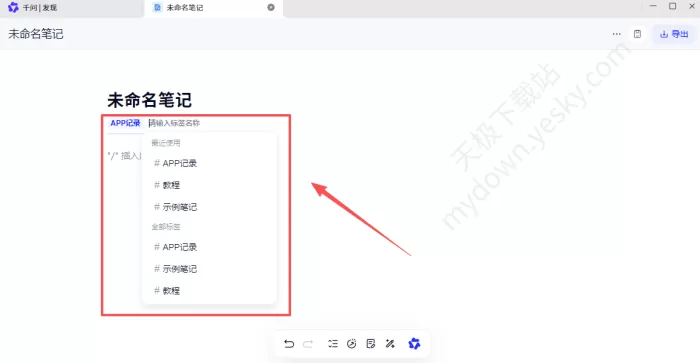Click the tag name input field
Image resolution: width=700 pixels, height=363 pixels.
tap(175, 123)
